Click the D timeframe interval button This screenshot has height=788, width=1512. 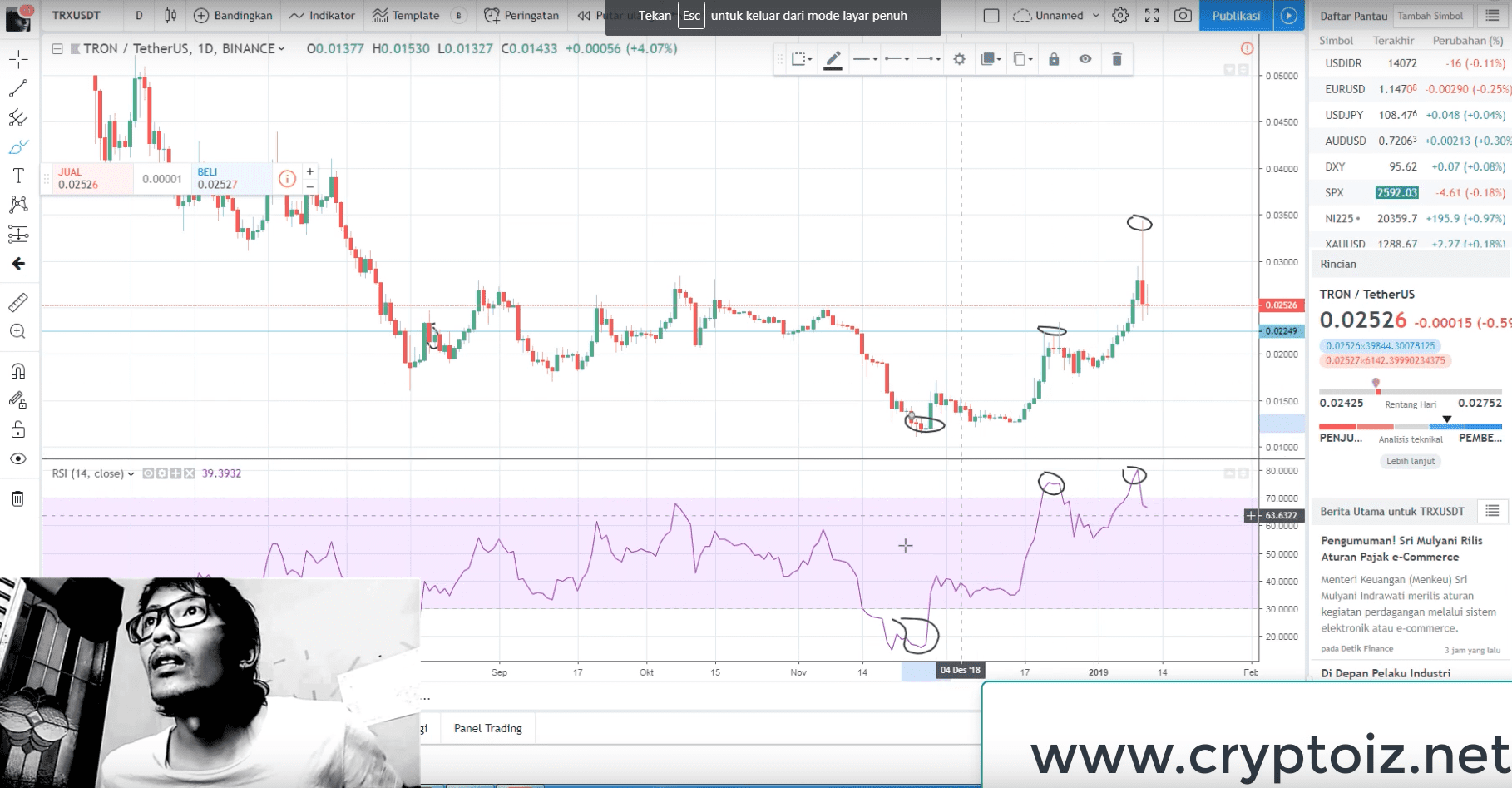point(139,15)
